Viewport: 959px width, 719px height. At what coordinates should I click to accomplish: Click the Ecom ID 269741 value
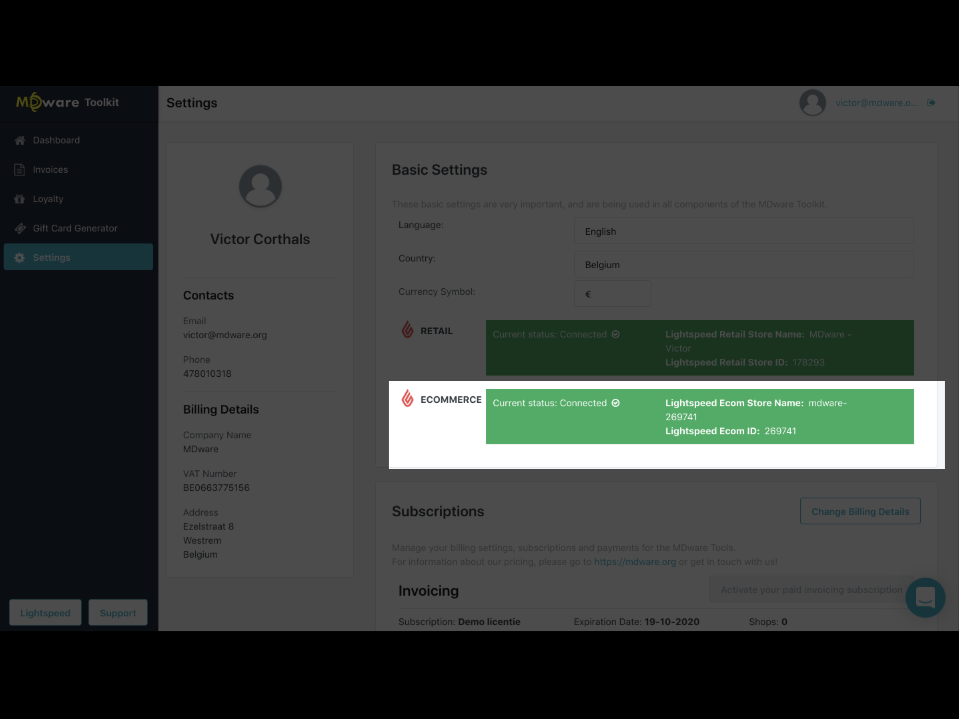pyautogui.click(x=780, y=430)
